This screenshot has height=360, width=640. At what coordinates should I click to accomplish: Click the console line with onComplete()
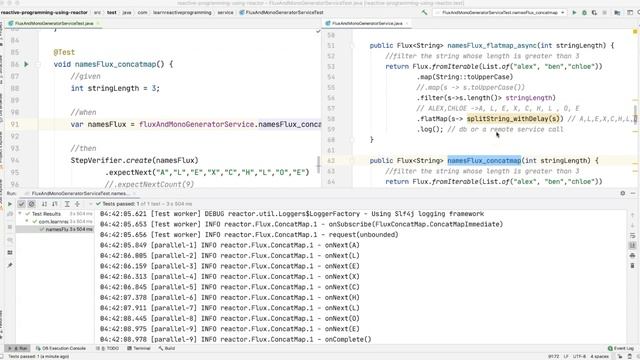(x=236, y=339)
